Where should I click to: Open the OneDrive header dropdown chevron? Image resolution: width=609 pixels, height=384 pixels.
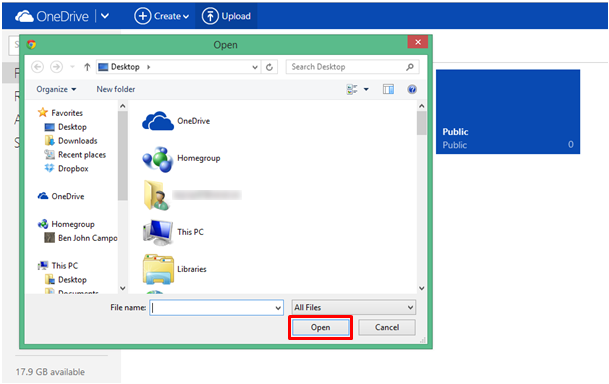105,16
